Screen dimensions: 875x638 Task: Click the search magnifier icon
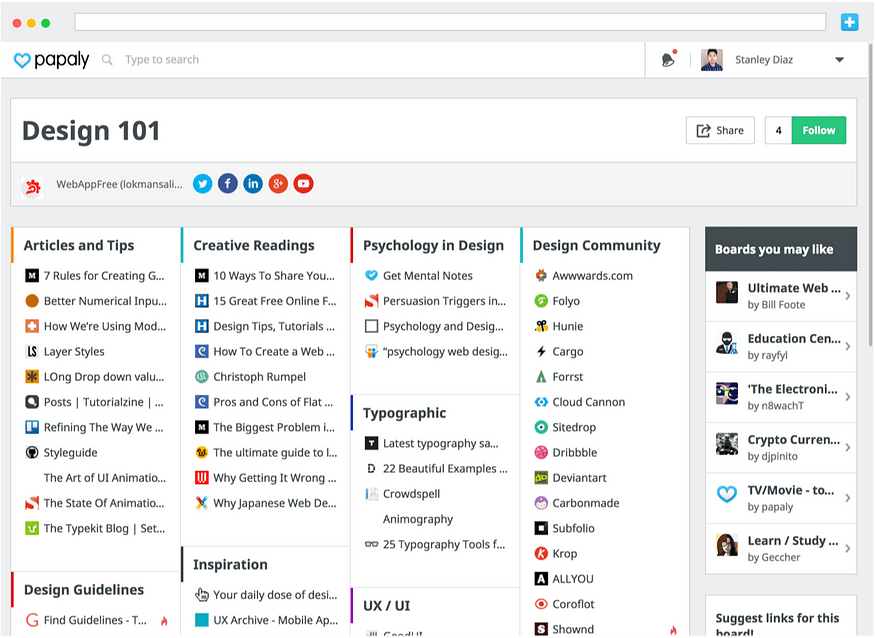pyautogui.click(x=108, y=60)
